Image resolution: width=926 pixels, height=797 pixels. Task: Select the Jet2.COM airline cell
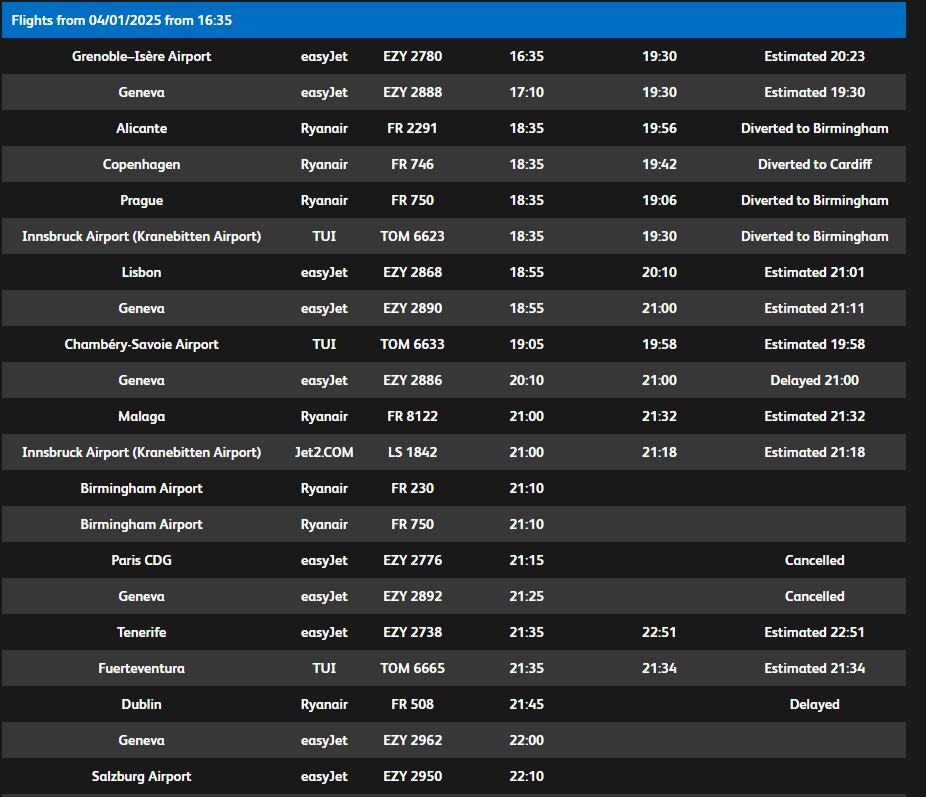click(324, 452)
